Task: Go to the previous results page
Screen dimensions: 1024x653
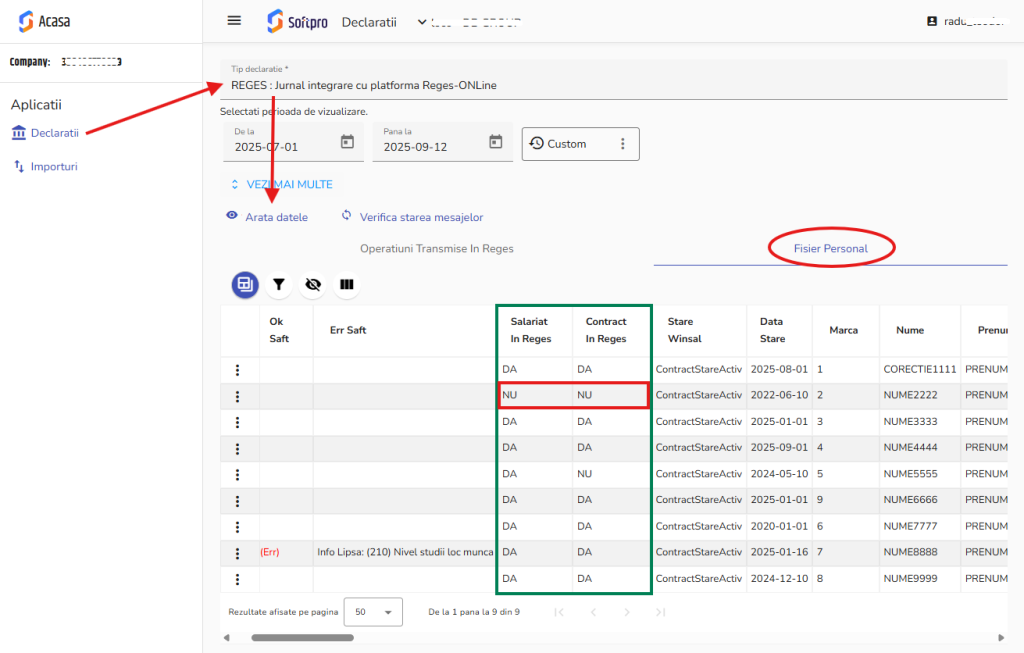Action: (x=593, y=612)
